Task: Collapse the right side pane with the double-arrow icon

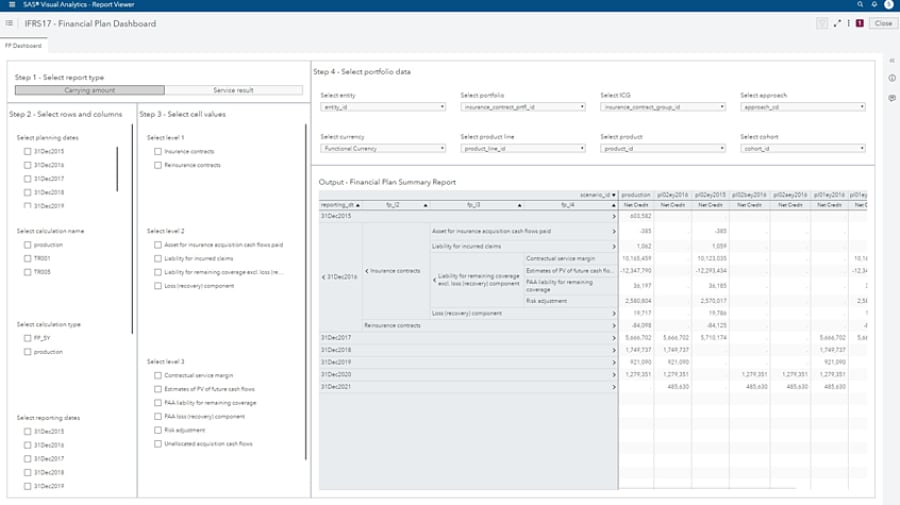Action: pos(892,60)
